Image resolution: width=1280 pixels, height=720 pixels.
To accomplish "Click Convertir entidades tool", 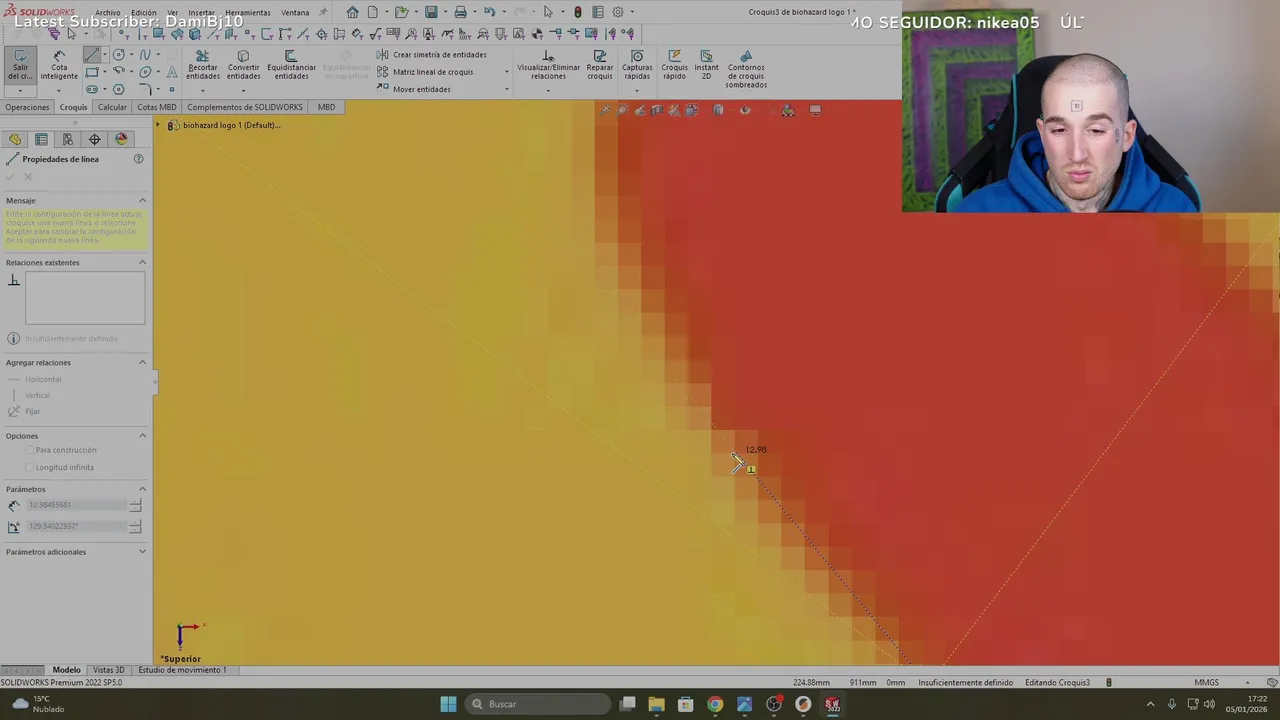I will tap(243, 66).
